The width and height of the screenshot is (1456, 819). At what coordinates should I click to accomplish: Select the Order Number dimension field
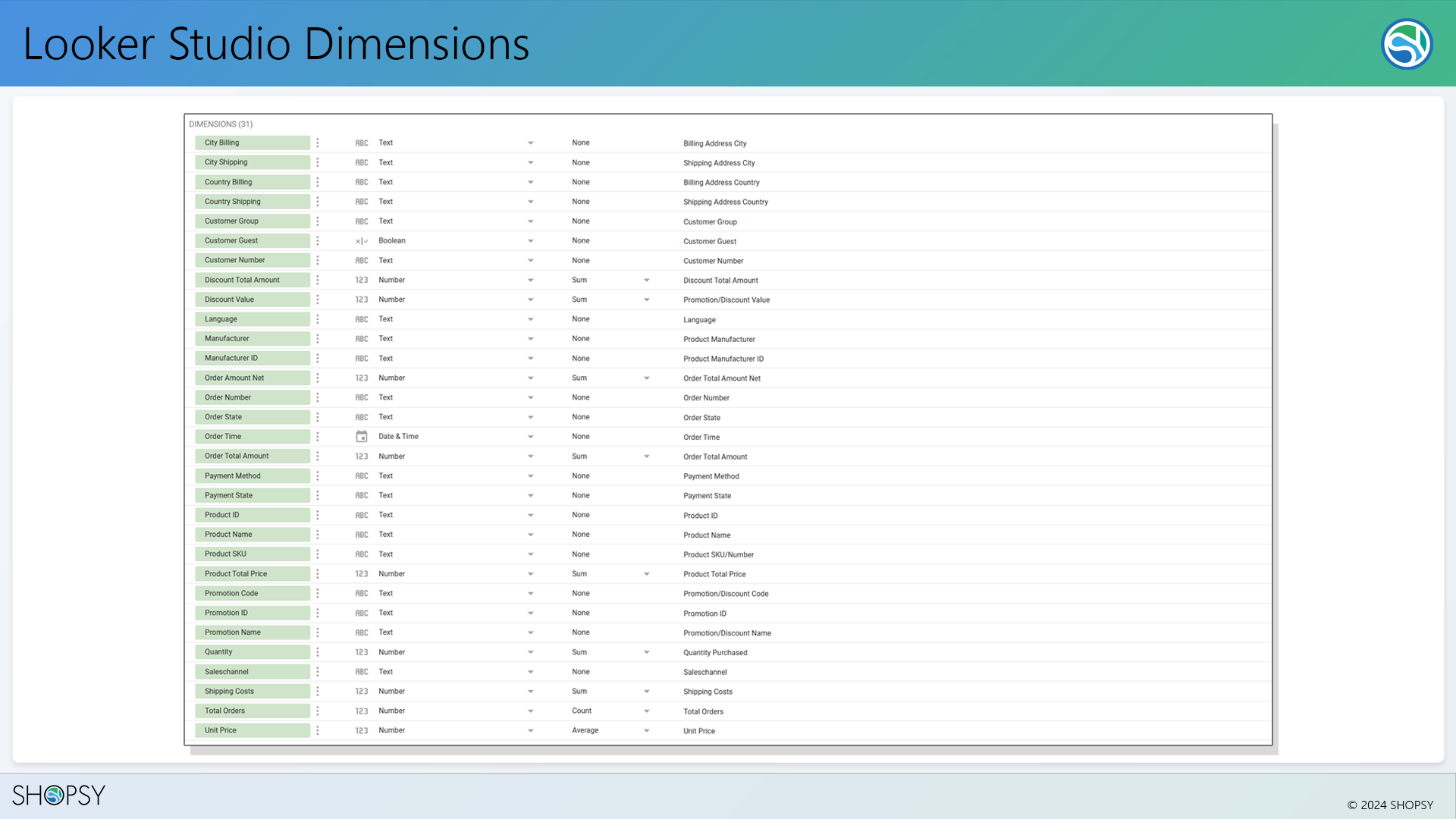click(253, 397)
